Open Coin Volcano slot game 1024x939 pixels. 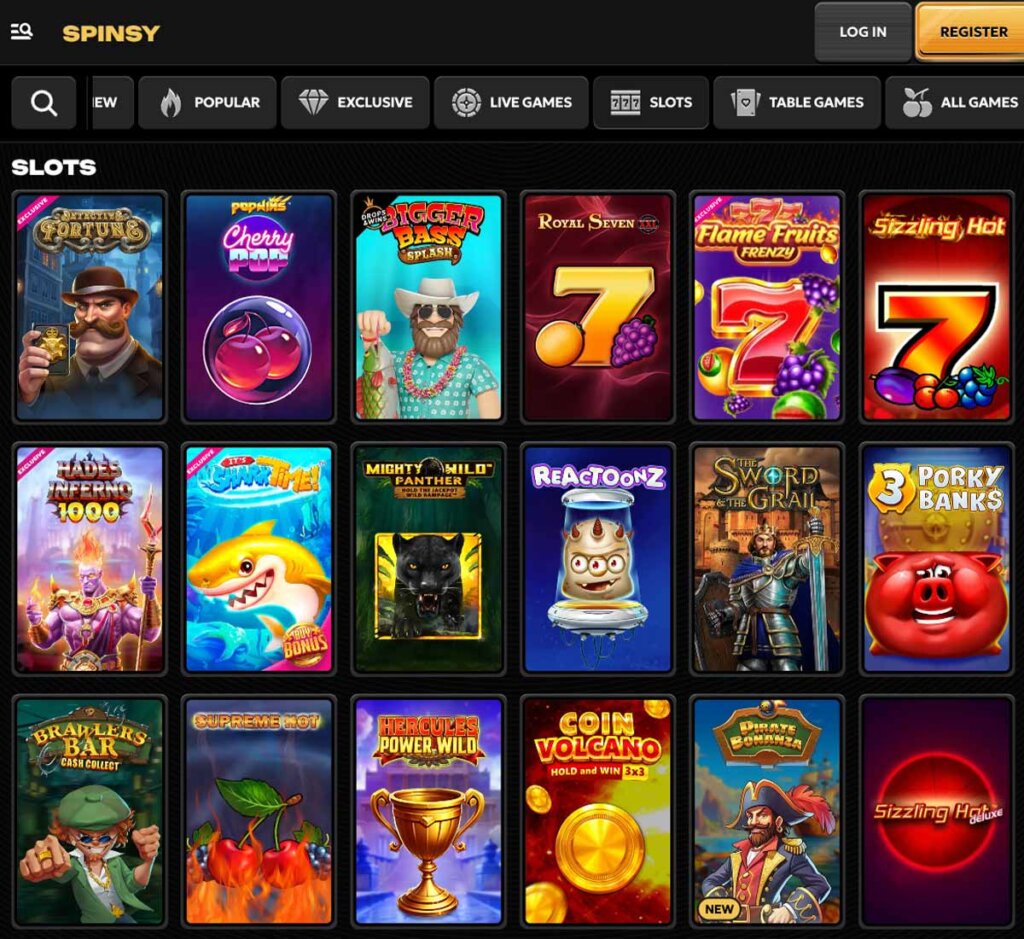coord(598,811)
